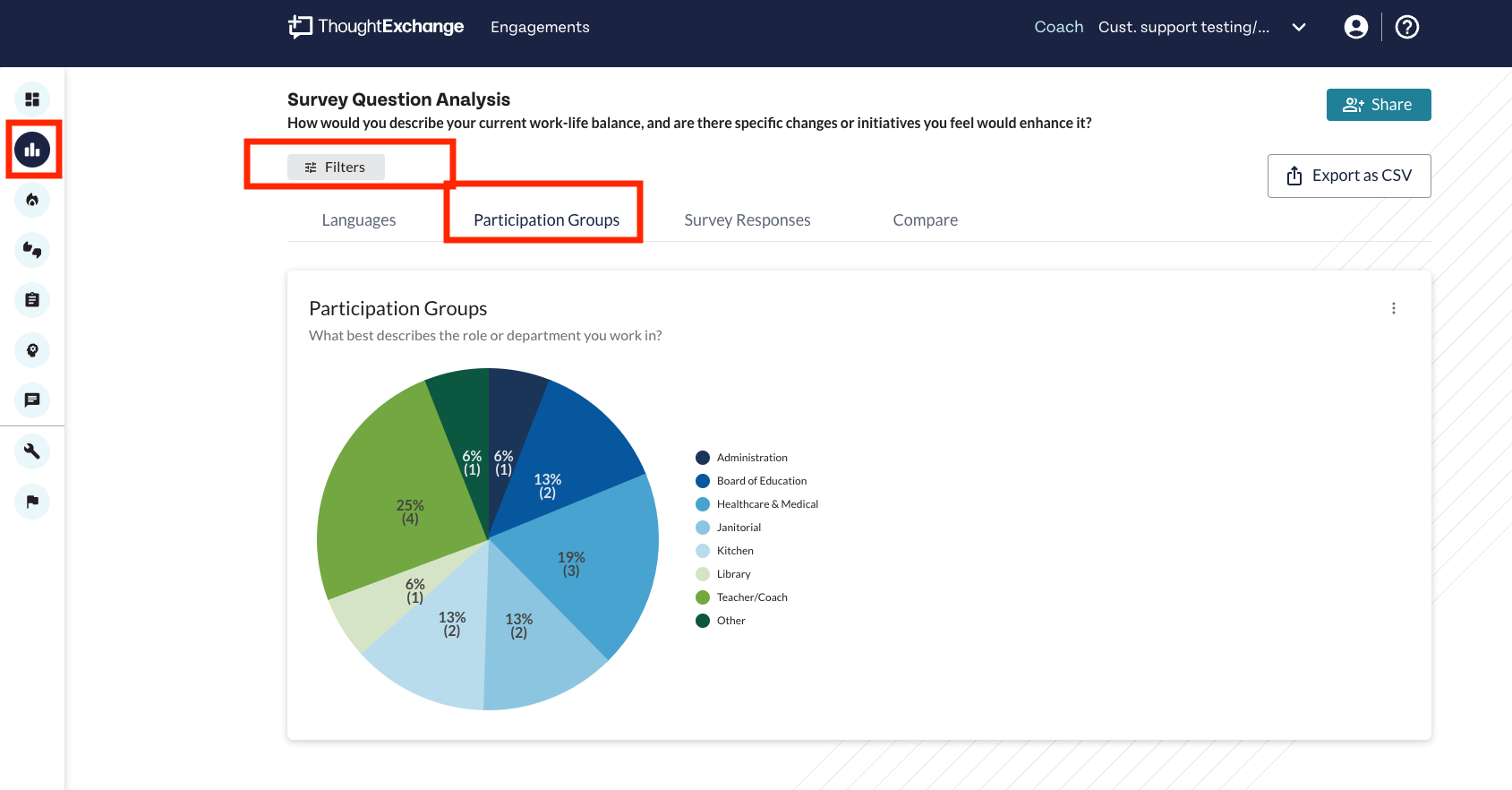This screenshot has width=1512, height=790.
Task: Click the role or department question subtitle
Action: tap(485, 336)
